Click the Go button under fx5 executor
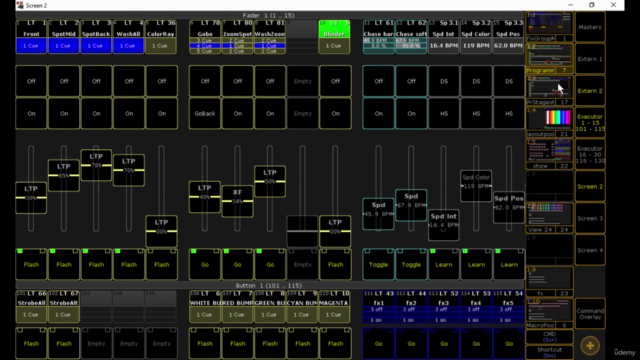 [x=509, y=343]
